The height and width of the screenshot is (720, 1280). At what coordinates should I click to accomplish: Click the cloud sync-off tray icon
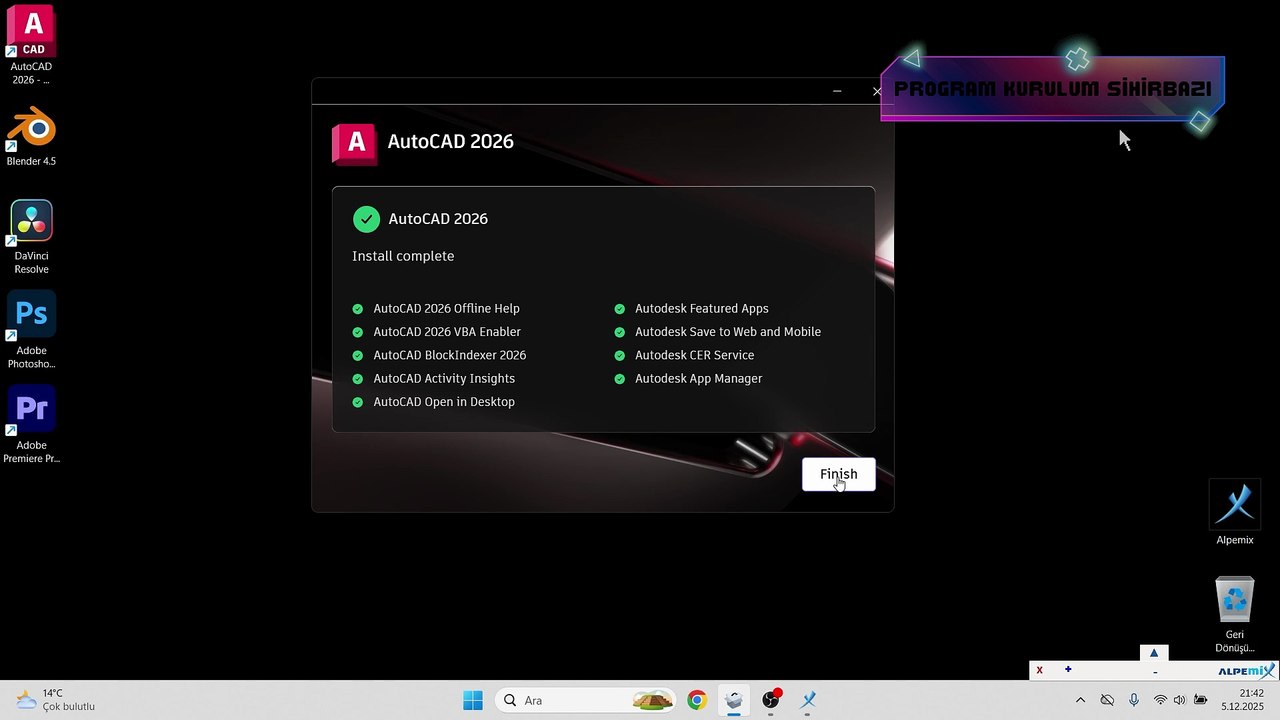pos(1107,700)
